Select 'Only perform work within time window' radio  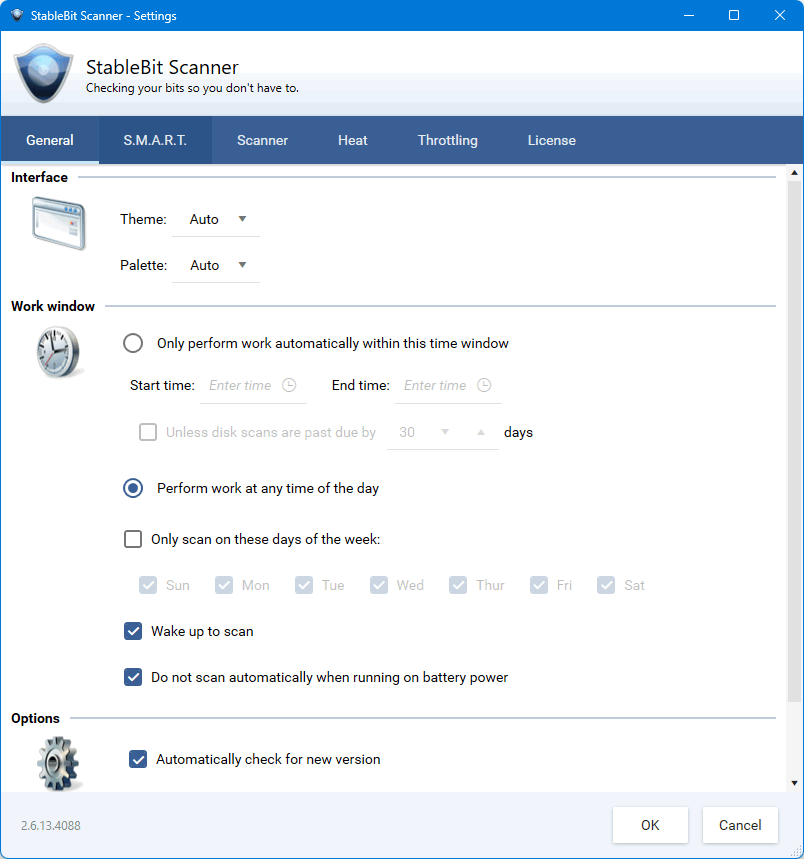click(133, 343)
